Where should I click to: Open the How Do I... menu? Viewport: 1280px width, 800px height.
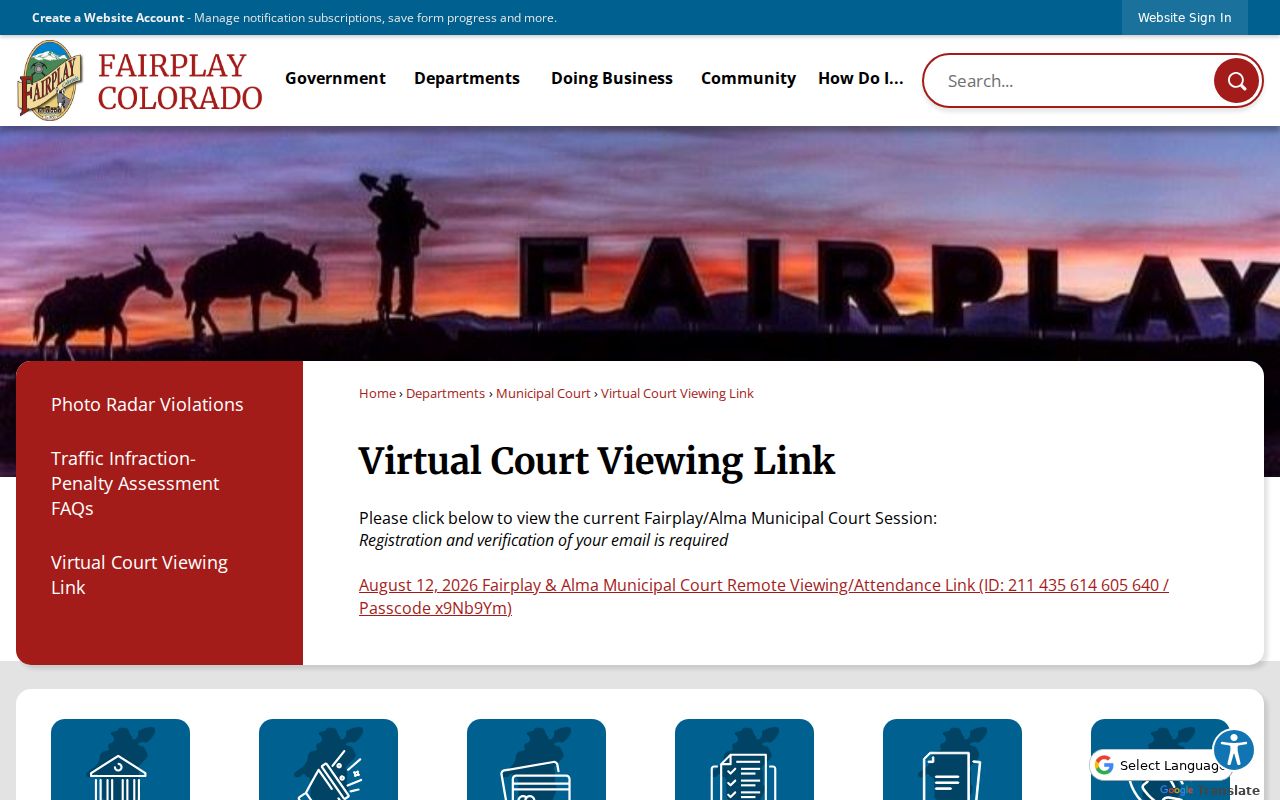[860, 78]
